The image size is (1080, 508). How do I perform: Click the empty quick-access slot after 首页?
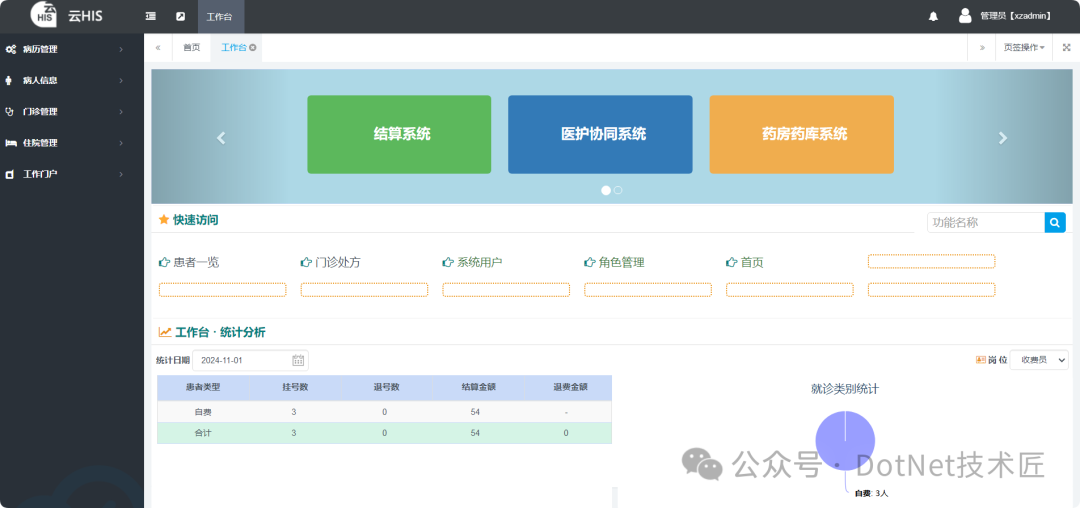pos(931,261)
